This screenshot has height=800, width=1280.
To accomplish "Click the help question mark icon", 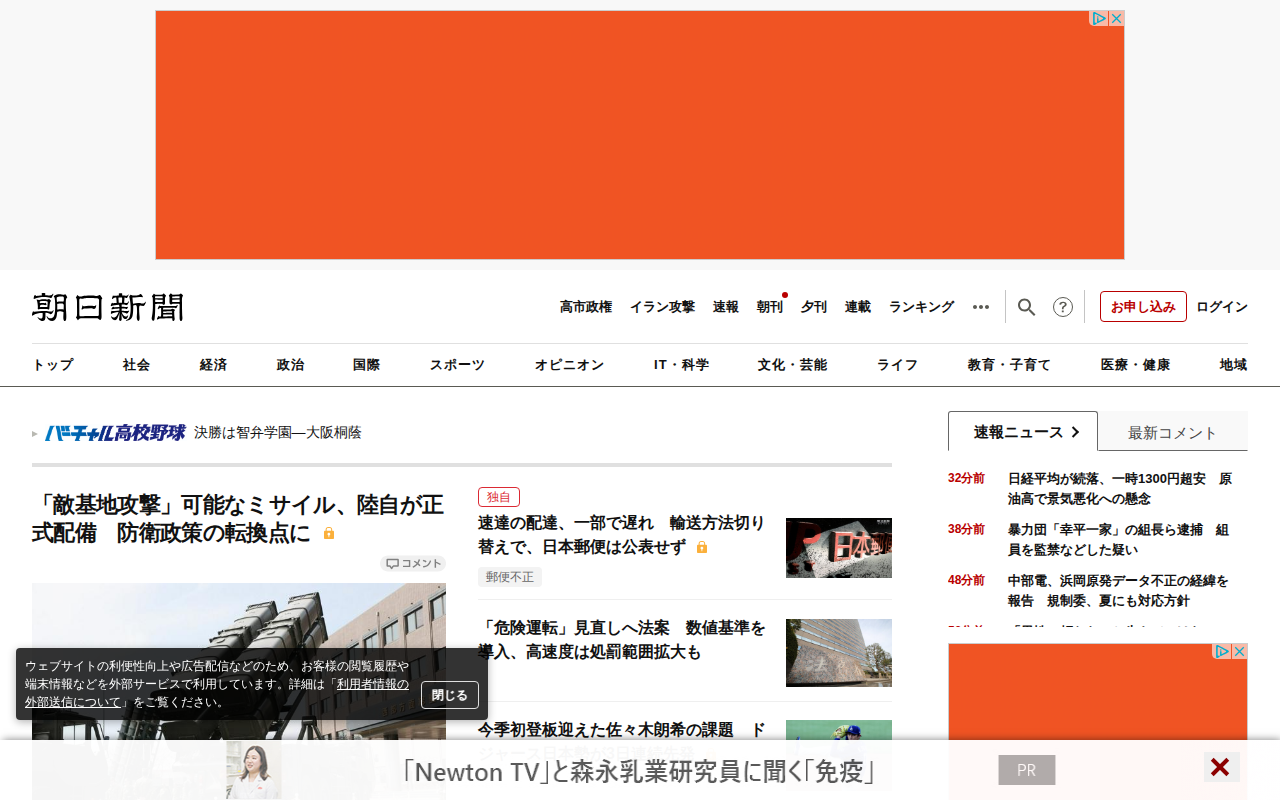I will point(1062,306).
